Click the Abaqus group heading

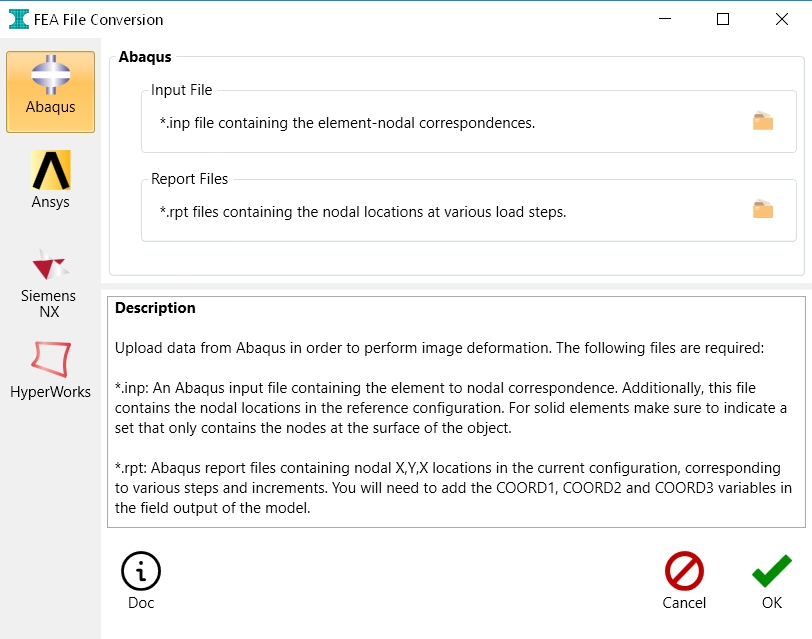(145, 56)
